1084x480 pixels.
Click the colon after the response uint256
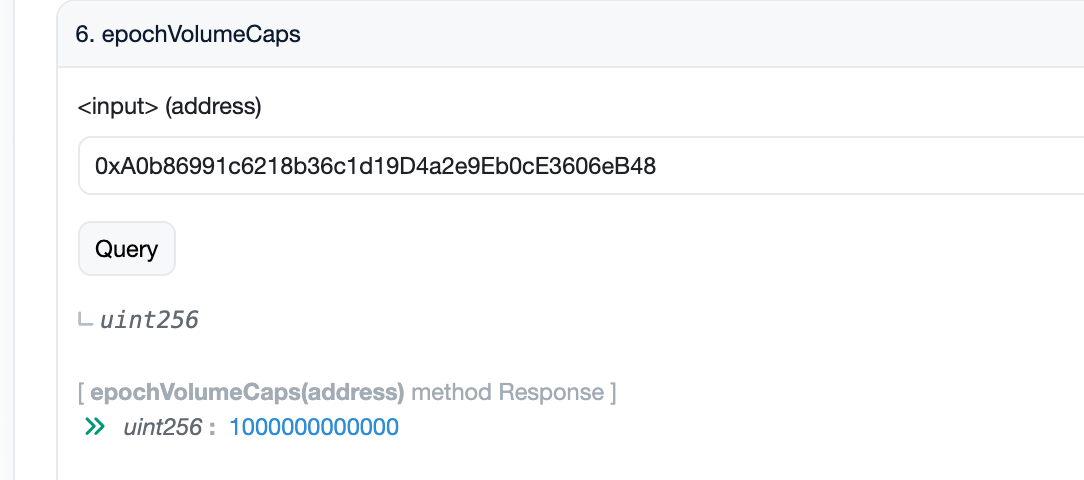coord(213,428)
